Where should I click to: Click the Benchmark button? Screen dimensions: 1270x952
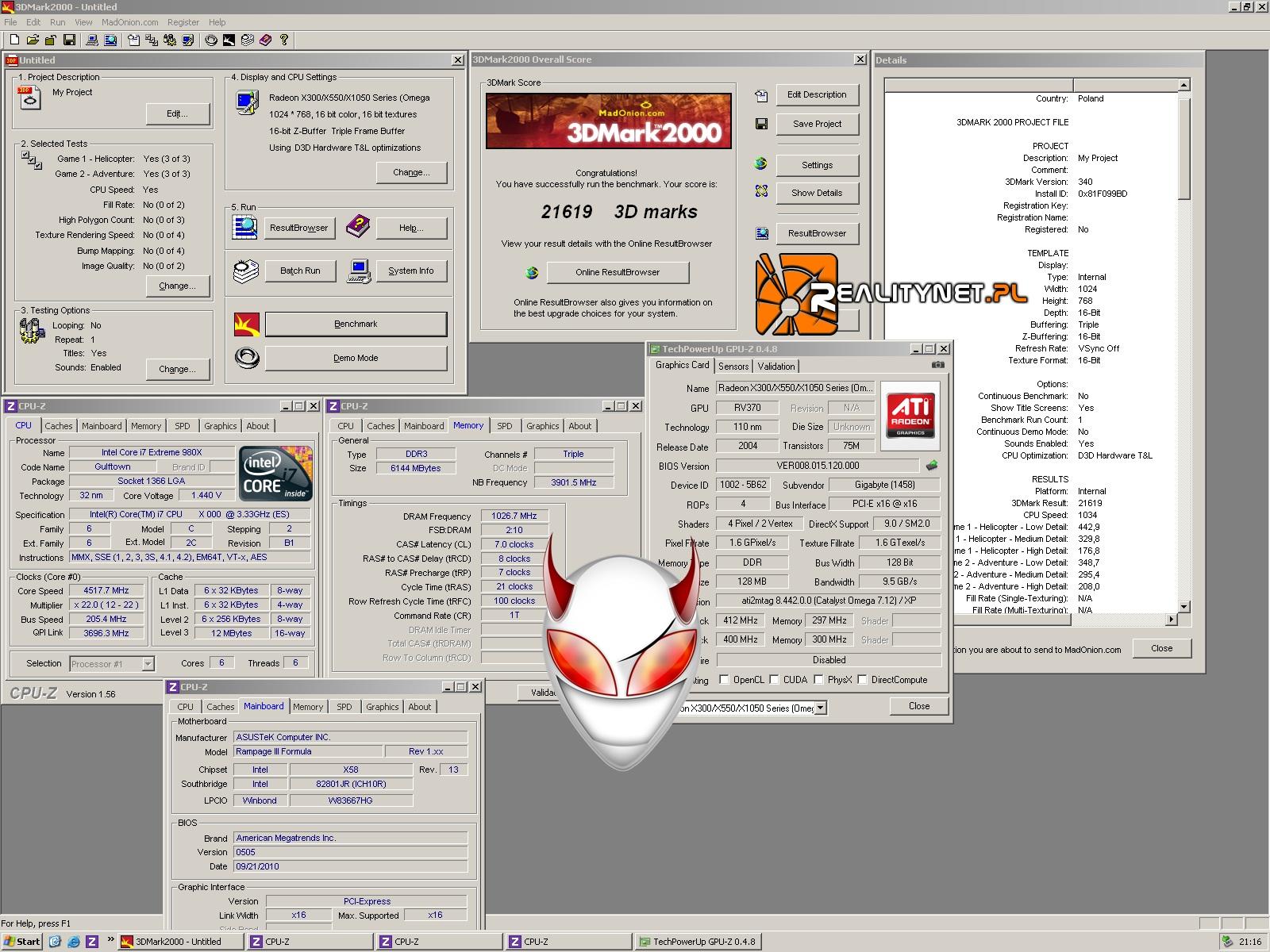coord(356,324)
